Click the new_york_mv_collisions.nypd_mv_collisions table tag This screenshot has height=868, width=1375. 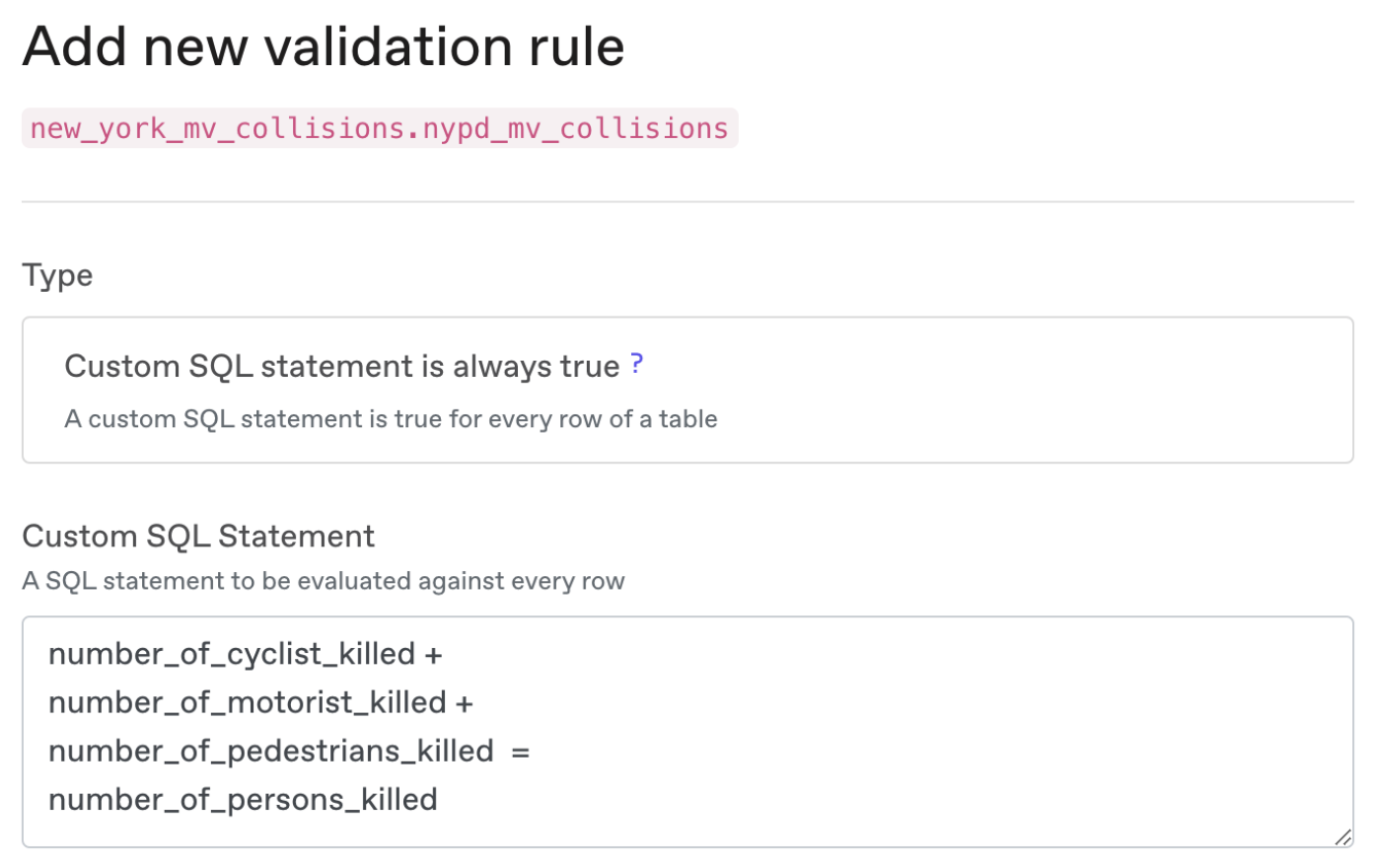(x=380, y=128)
